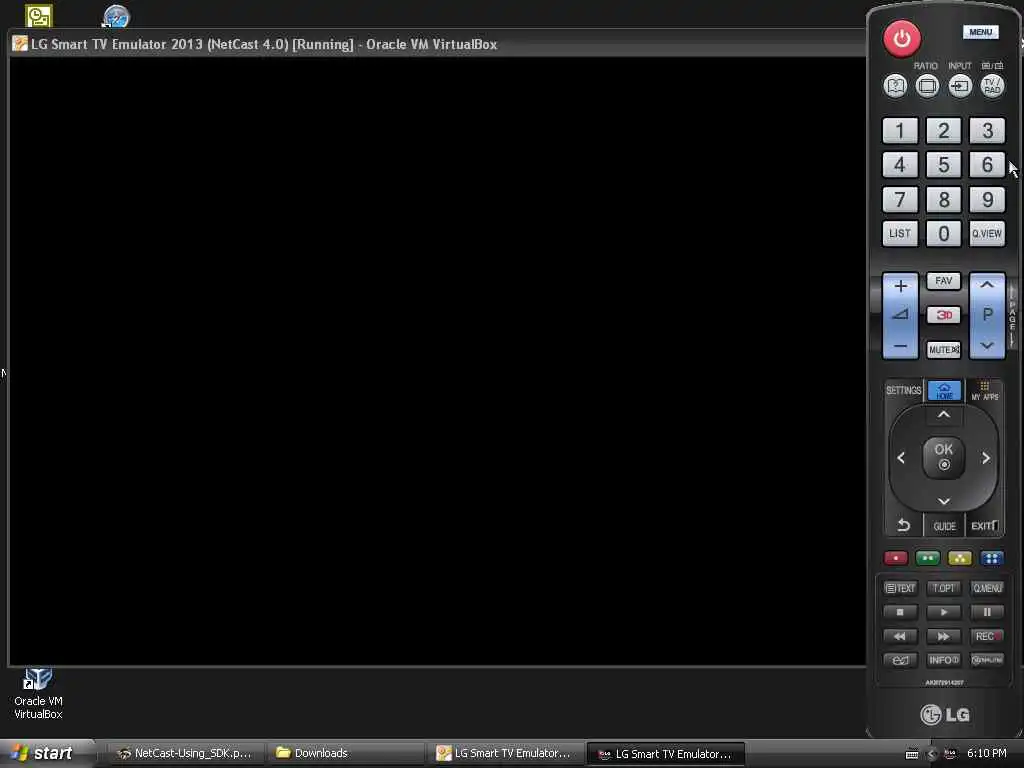This screenshot has width=1024, height=768.
Task: Open the GUIDE button
Action: click(x=944, y=526)
